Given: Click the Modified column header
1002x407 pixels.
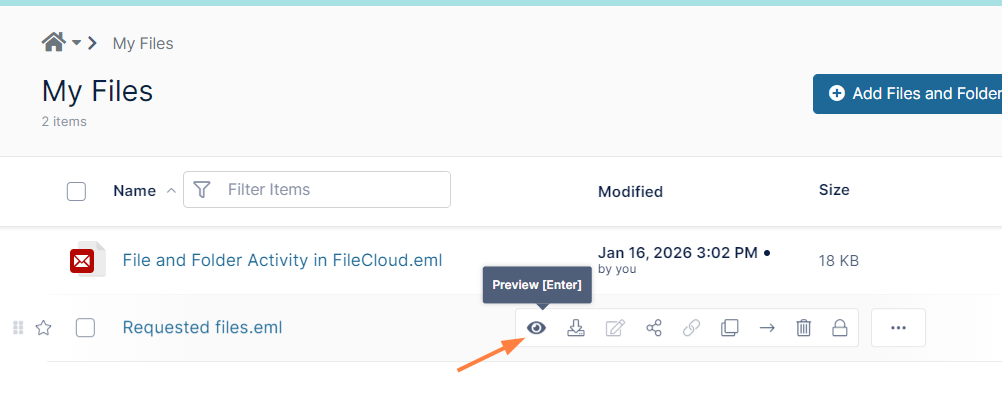Looking at the screenshot, I should (630, 191).
